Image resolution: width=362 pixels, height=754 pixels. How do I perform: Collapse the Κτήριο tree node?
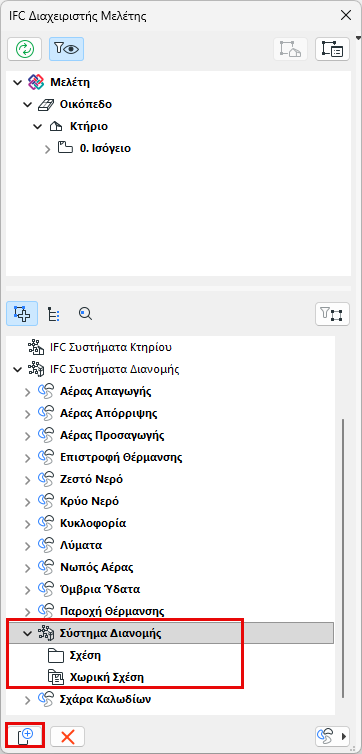tap(37, 126)
